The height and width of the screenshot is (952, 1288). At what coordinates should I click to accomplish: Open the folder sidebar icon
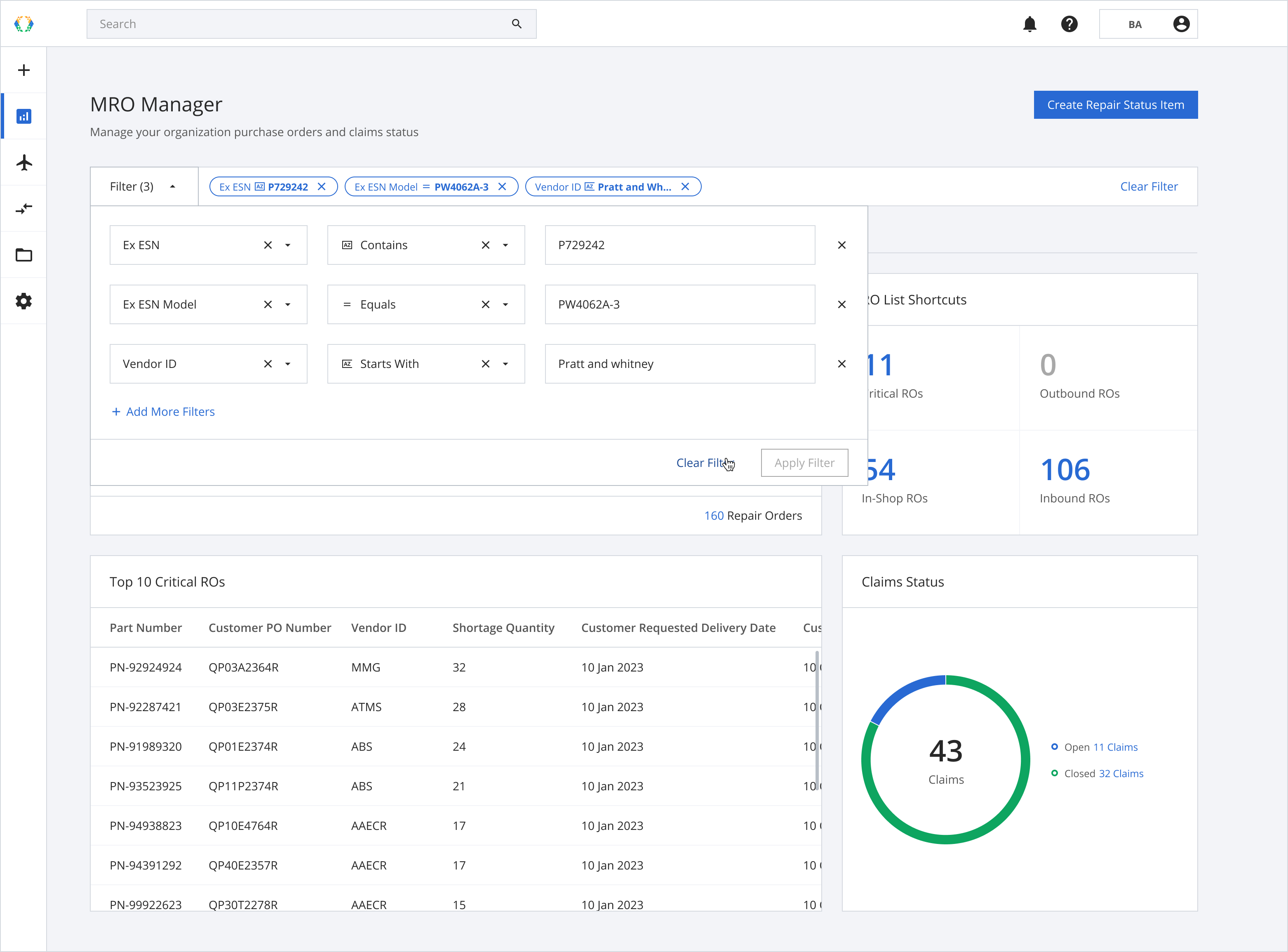(24, 255)
